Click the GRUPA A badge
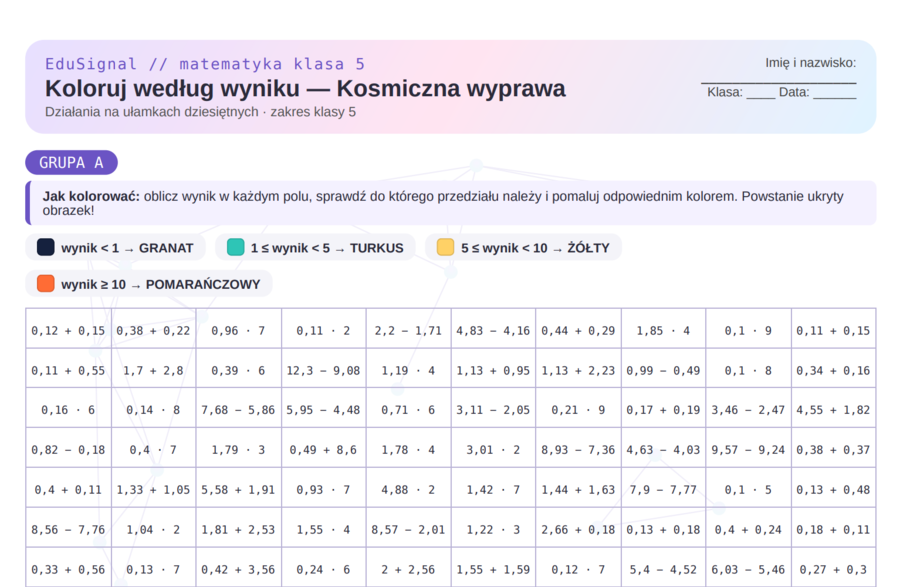Viewport: 900px width, 587px height. 71,162
